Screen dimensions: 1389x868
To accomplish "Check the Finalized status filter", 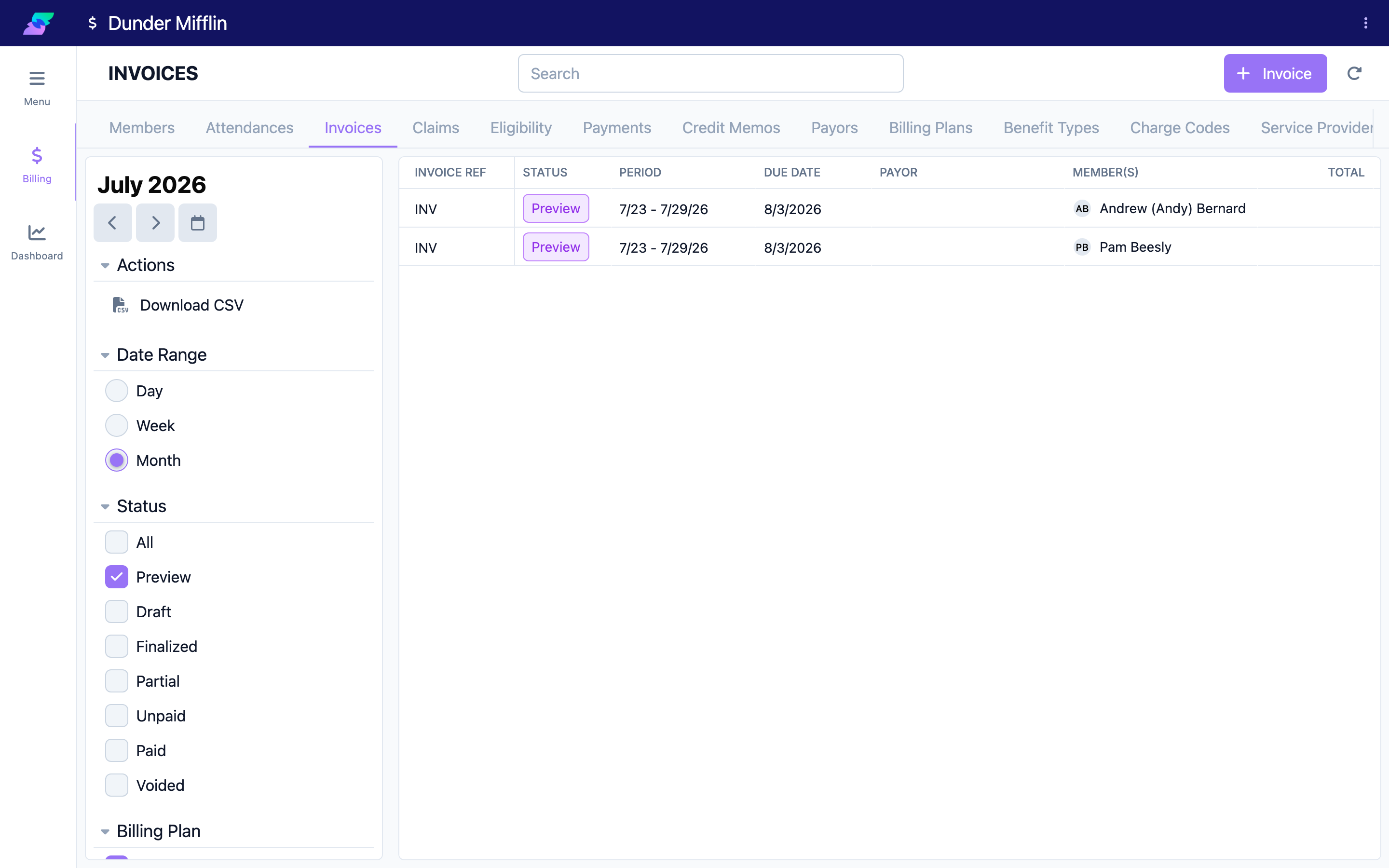I will click(x=117, y=646).
